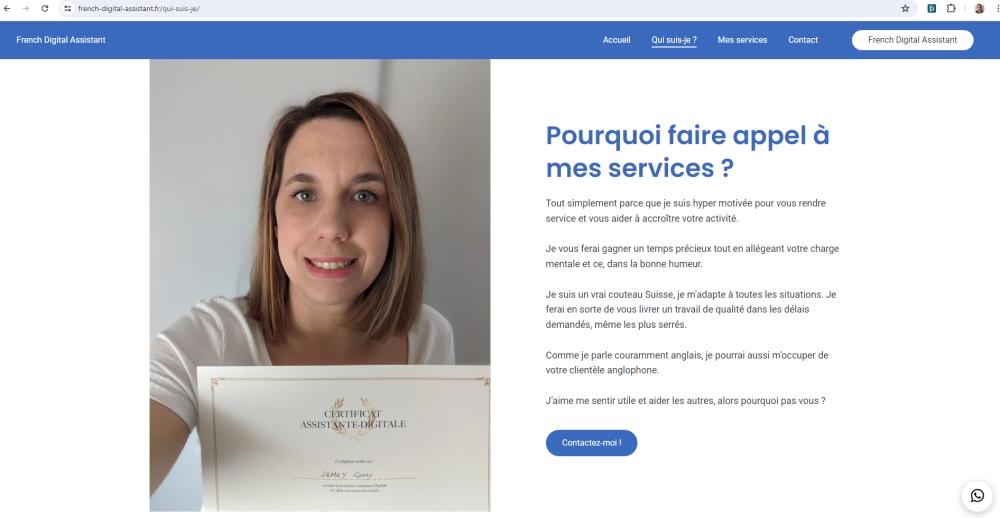Open site info icon in address bar

tap(68, 8)
